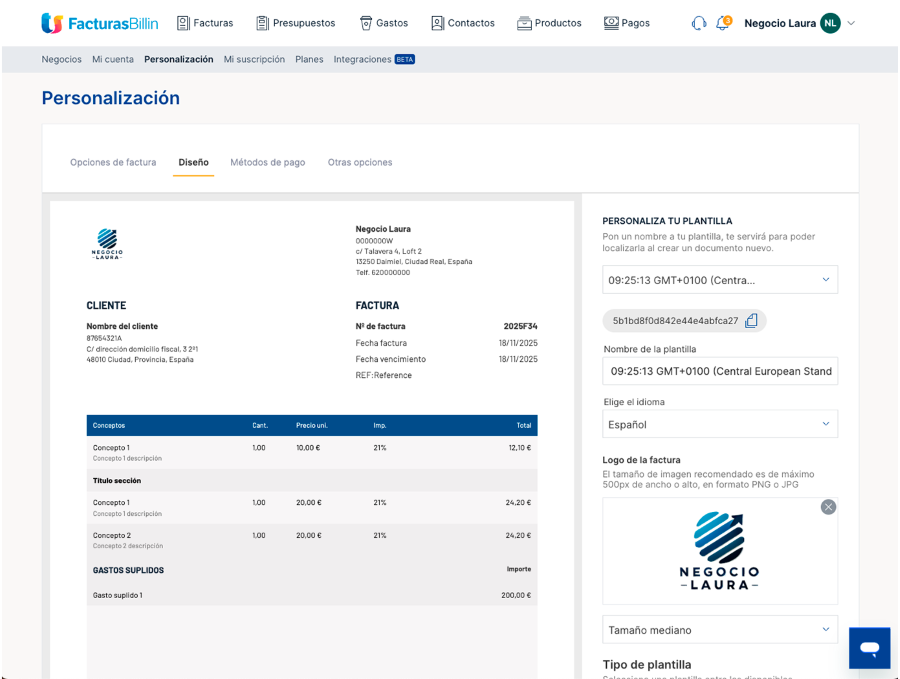Switch to Opciones de factura tab
This screenshot has width=900, height=679.
(113, 162)
